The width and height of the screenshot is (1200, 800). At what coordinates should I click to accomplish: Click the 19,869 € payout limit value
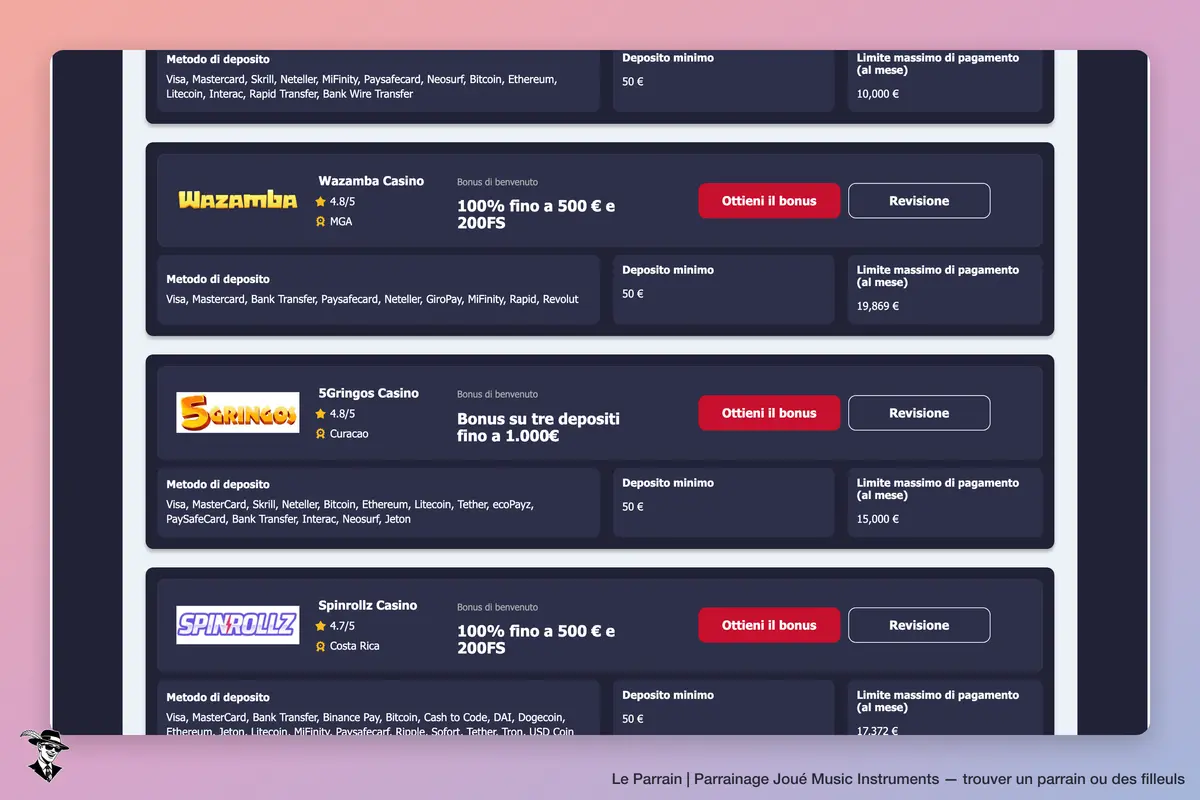point(878,306)
